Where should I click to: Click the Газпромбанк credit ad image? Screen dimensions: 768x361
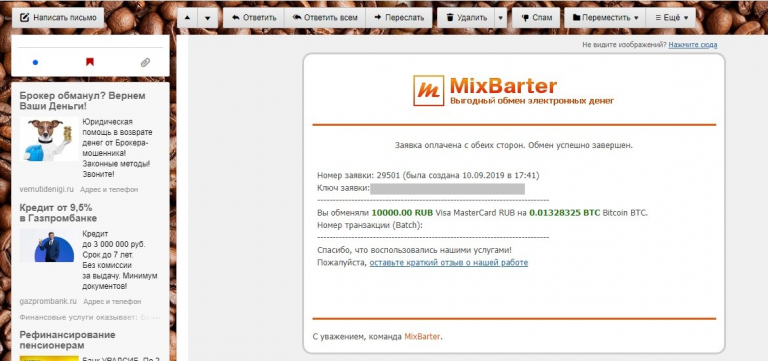(47, 245)
